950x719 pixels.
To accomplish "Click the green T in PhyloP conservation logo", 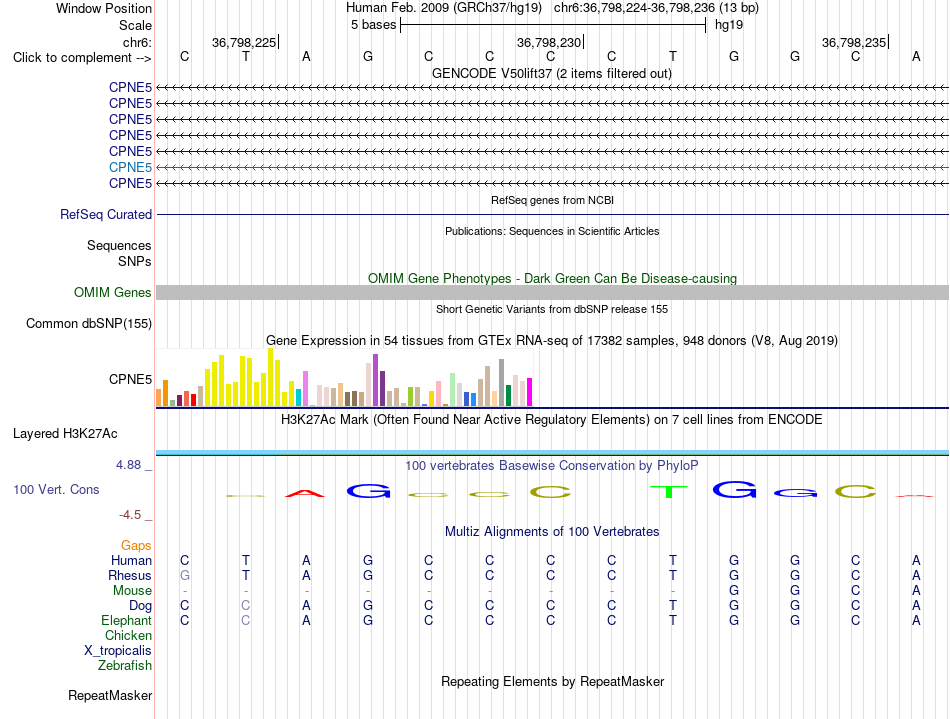I will [x=669, y=491].
